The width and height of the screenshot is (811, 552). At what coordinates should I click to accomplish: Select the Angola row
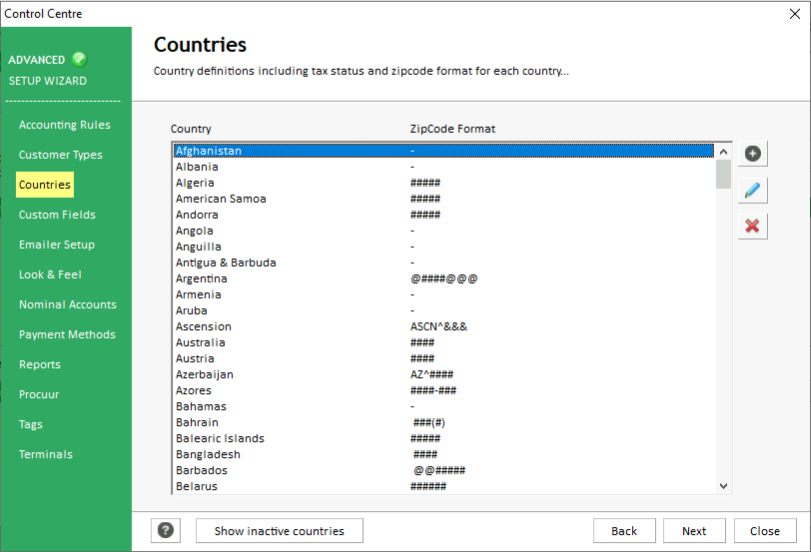(444, 231)
